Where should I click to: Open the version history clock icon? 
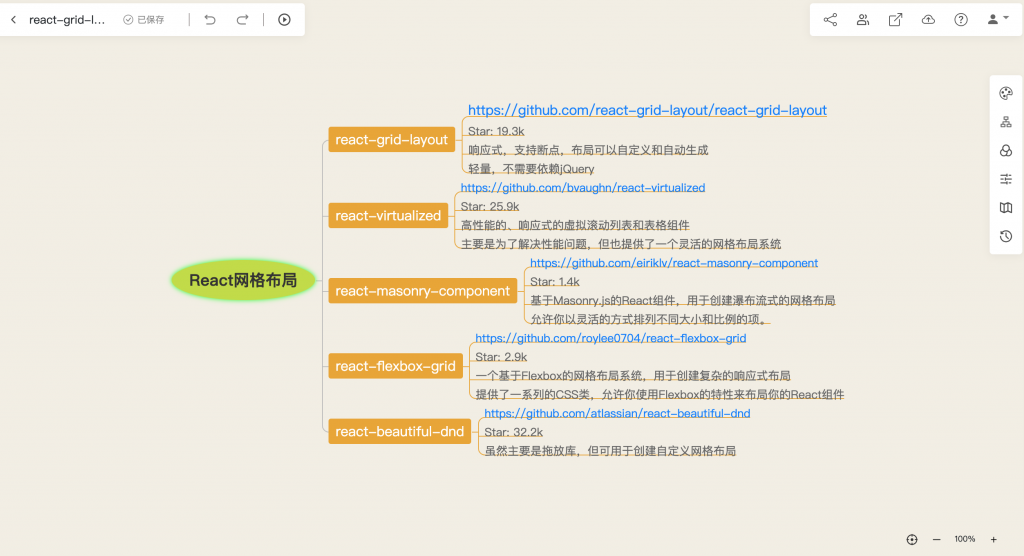click(1006, 237)
